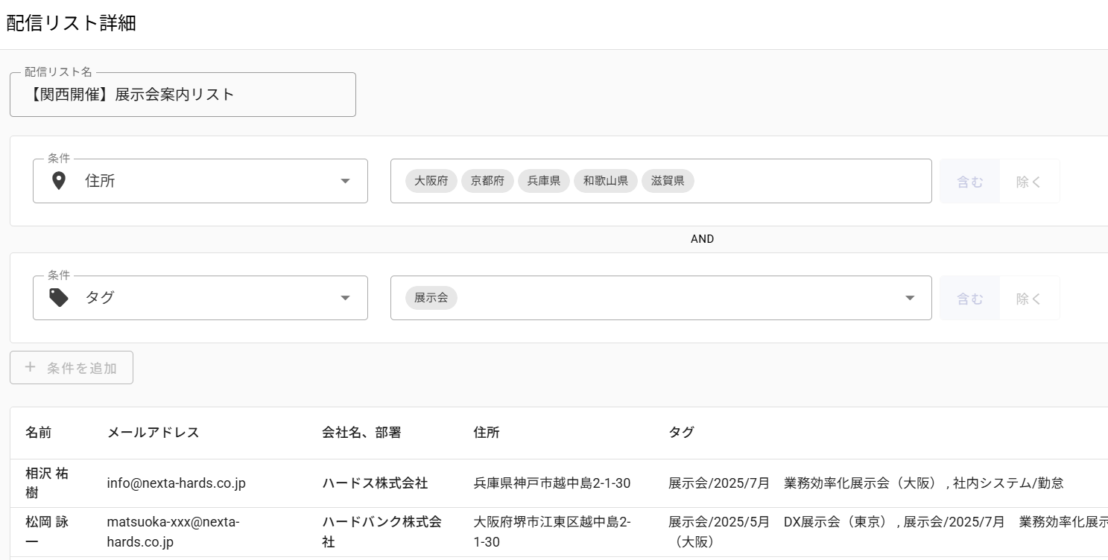Click the info@nexta-hards.co.jp email cell
This screenshot has height=560, width=1108.
(x=176, y=484)
